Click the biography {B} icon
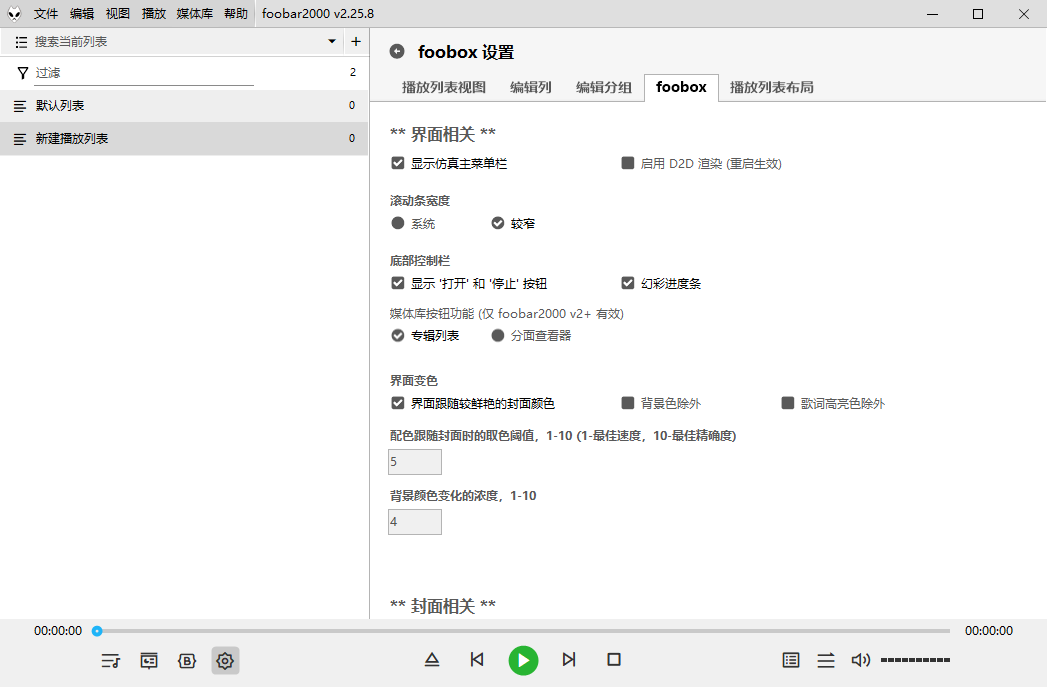 click(x=187, y=661)
